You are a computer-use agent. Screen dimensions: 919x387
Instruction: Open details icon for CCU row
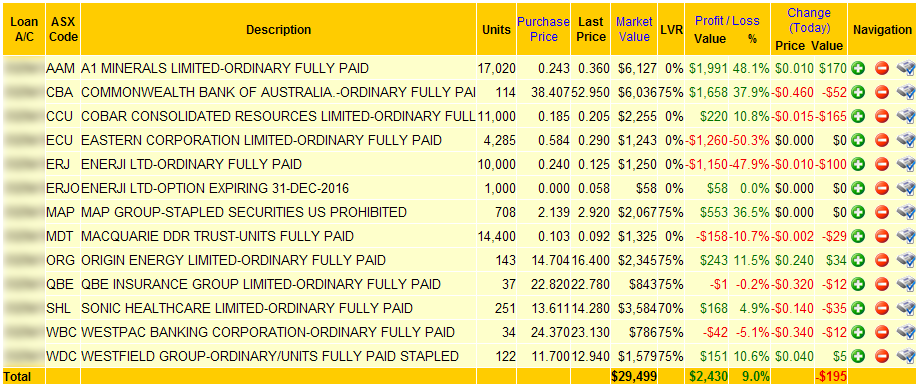point(906,117)
